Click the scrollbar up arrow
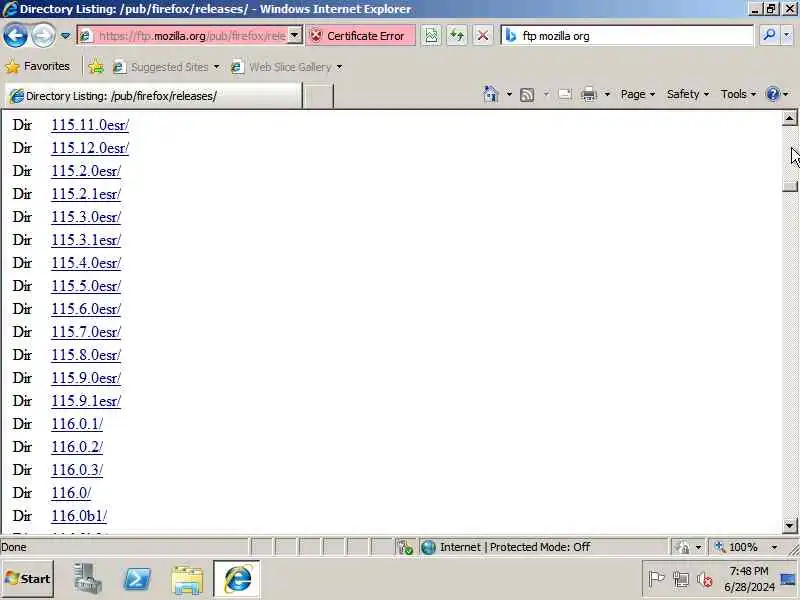The image size is (800, 600). point(789,118)
